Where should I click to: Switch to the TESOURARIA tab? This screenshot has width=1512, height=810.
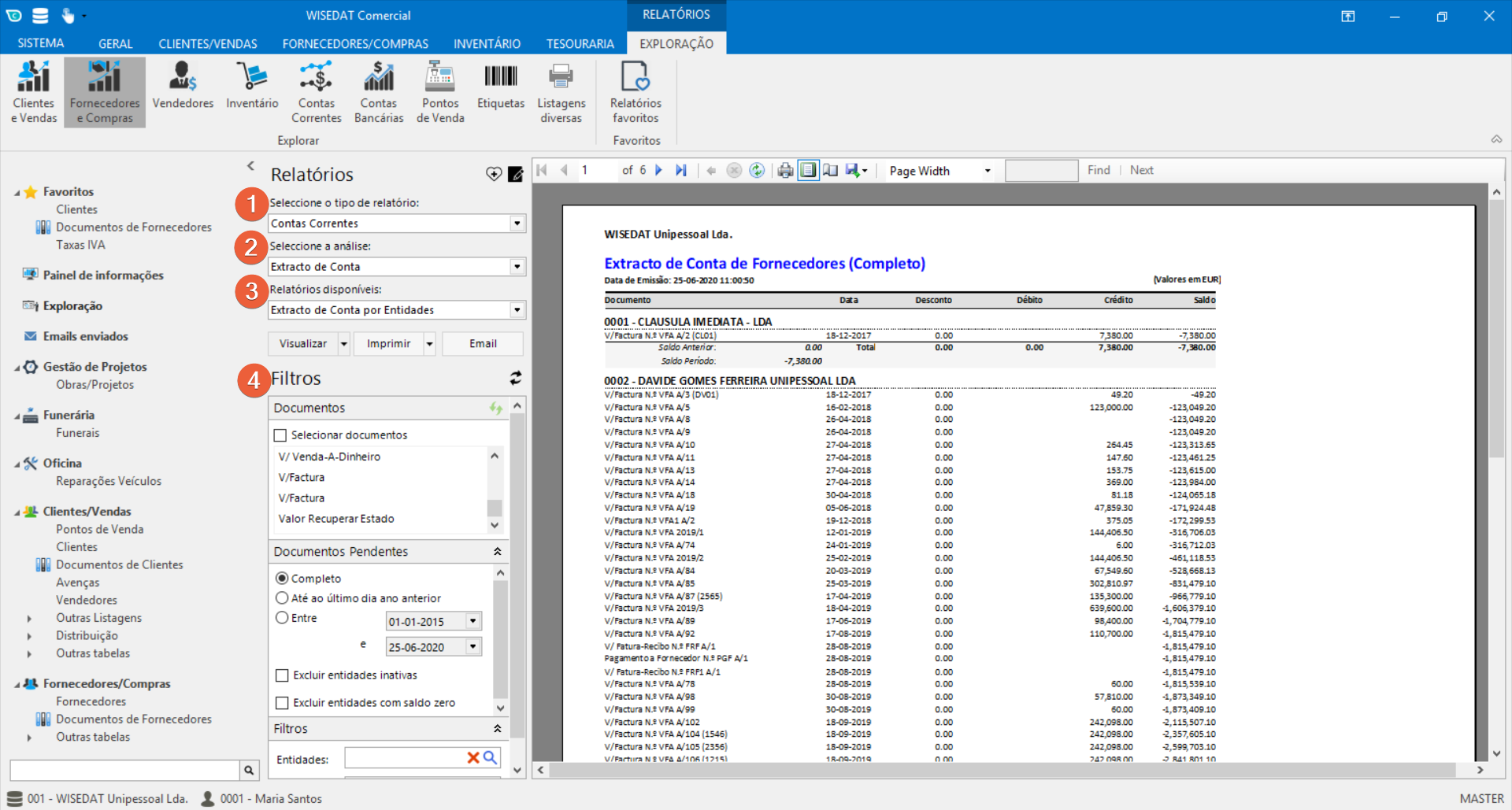[580, 44]
